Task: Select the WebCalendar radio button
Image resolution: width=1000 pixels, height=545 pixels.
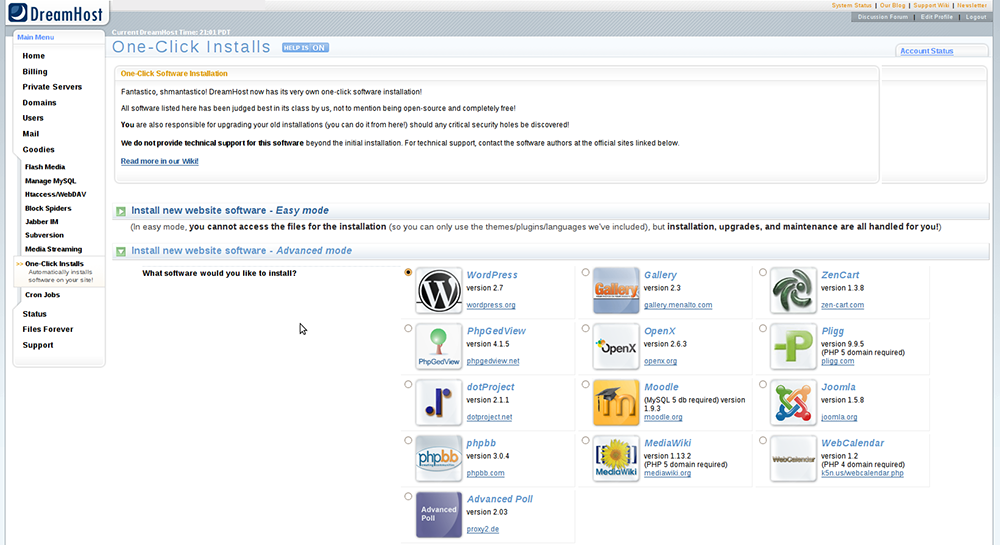Action: click(763, 440)
